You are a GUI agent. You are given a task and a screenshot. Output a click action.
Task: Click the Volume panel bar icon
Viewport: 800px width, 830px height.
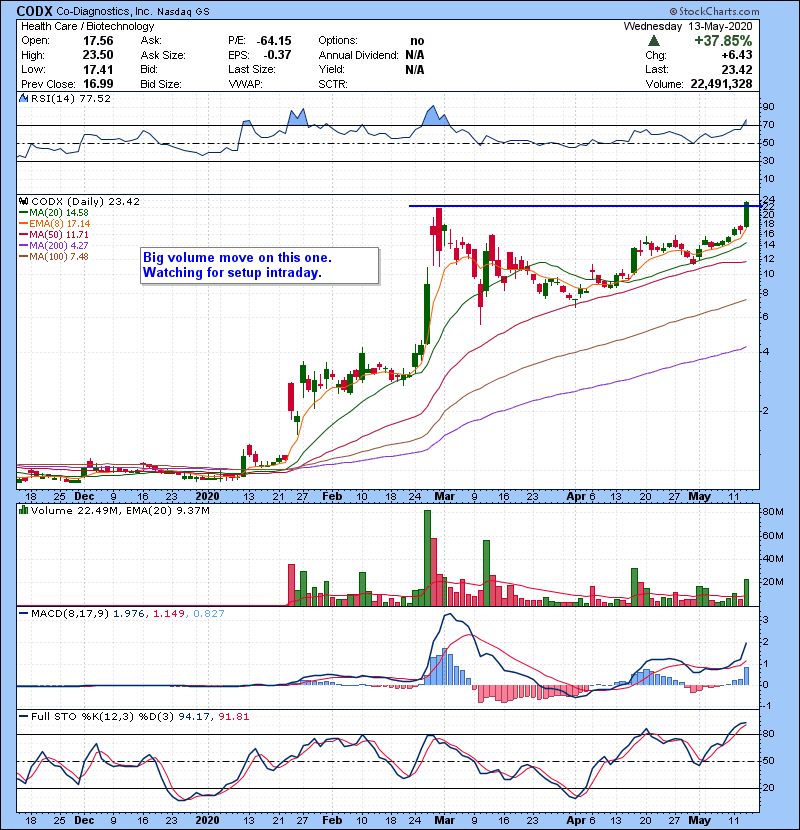point(23,511)
